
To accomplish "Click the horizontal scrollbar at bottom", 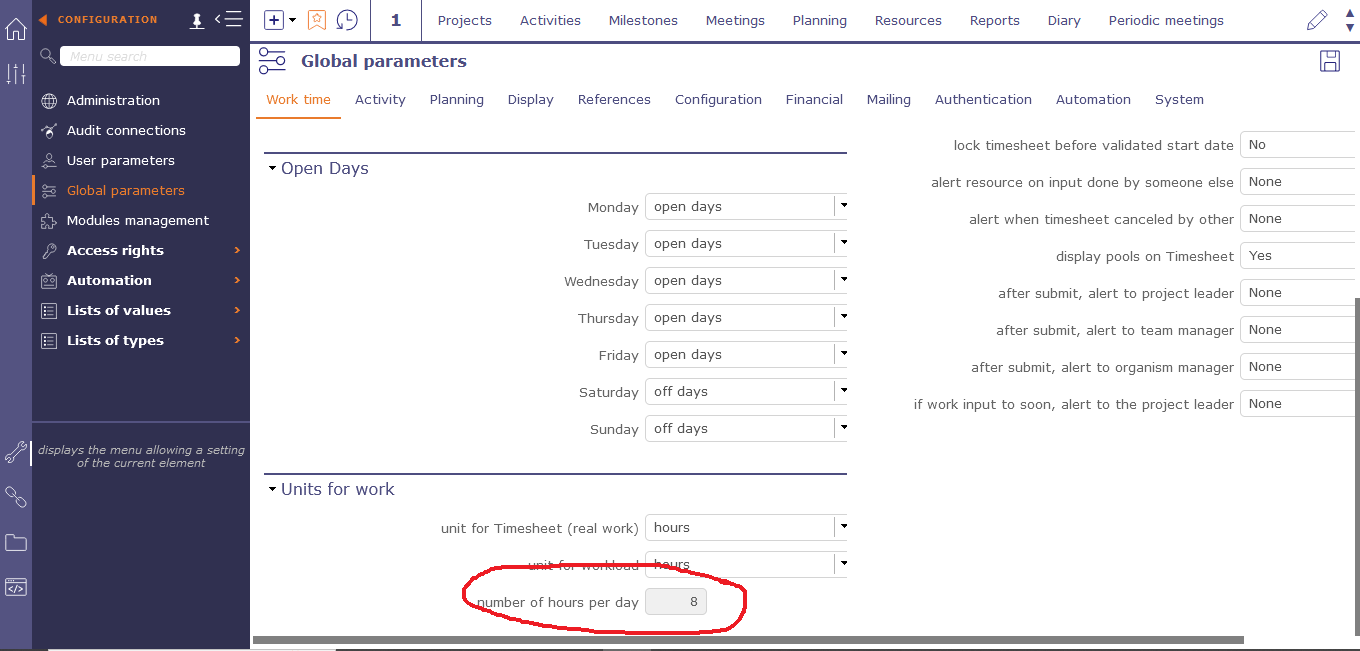I will 748,640.
